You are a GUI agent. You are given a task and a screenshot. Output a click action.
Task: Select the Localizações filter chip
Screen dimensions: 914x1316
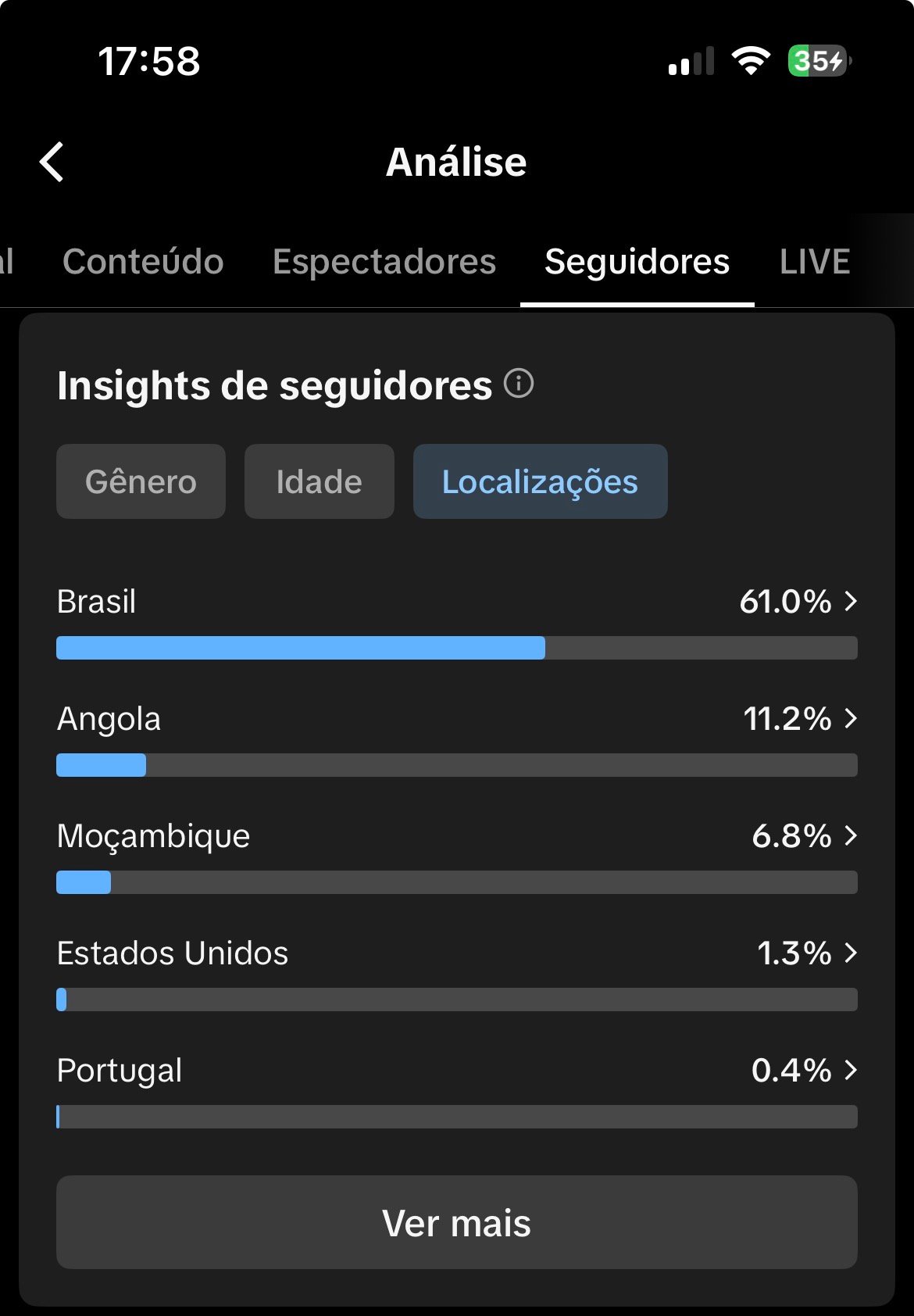coord(540,481)
